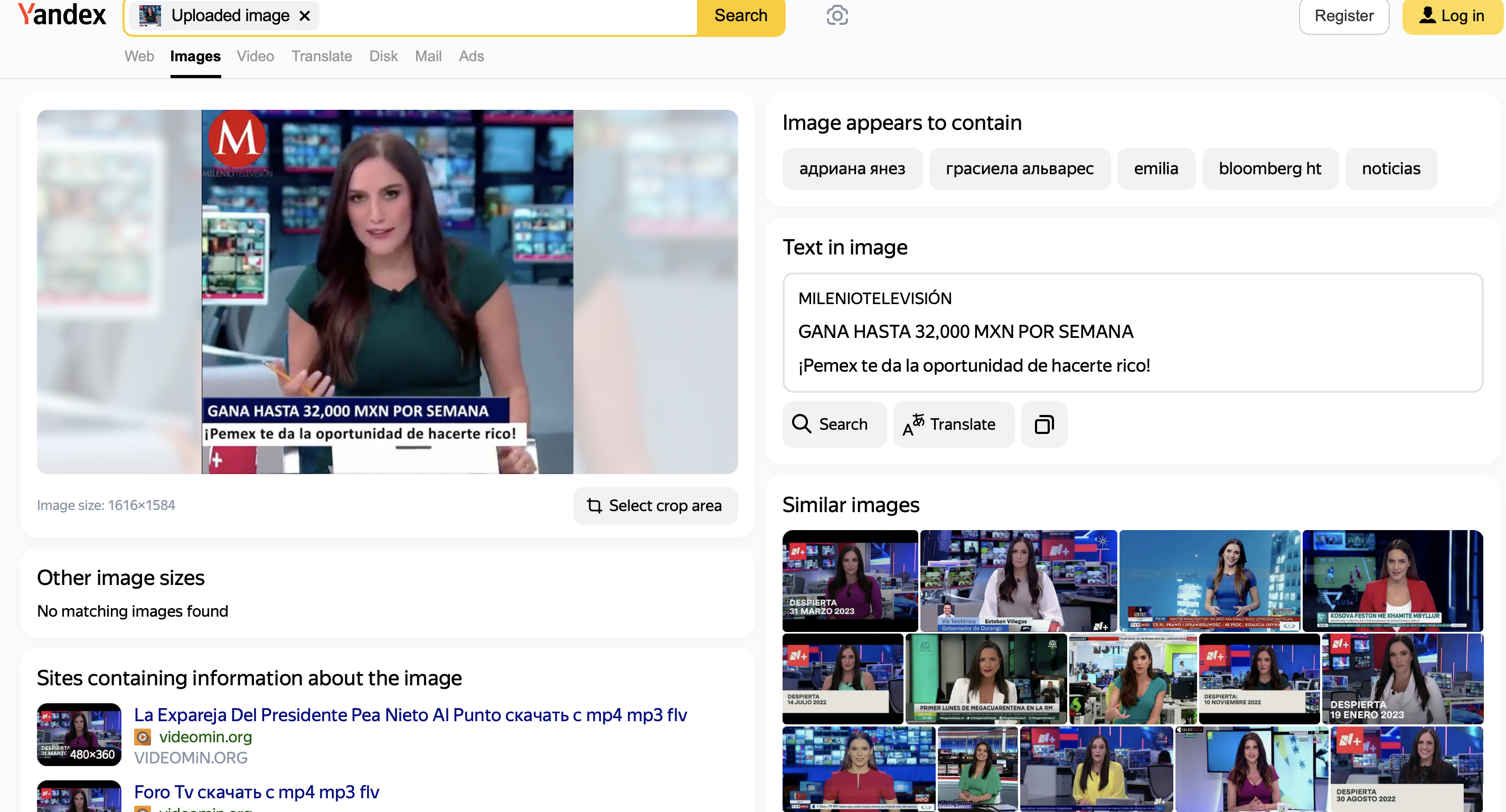
Task: Translate the recognized image text
Action: 954,424
